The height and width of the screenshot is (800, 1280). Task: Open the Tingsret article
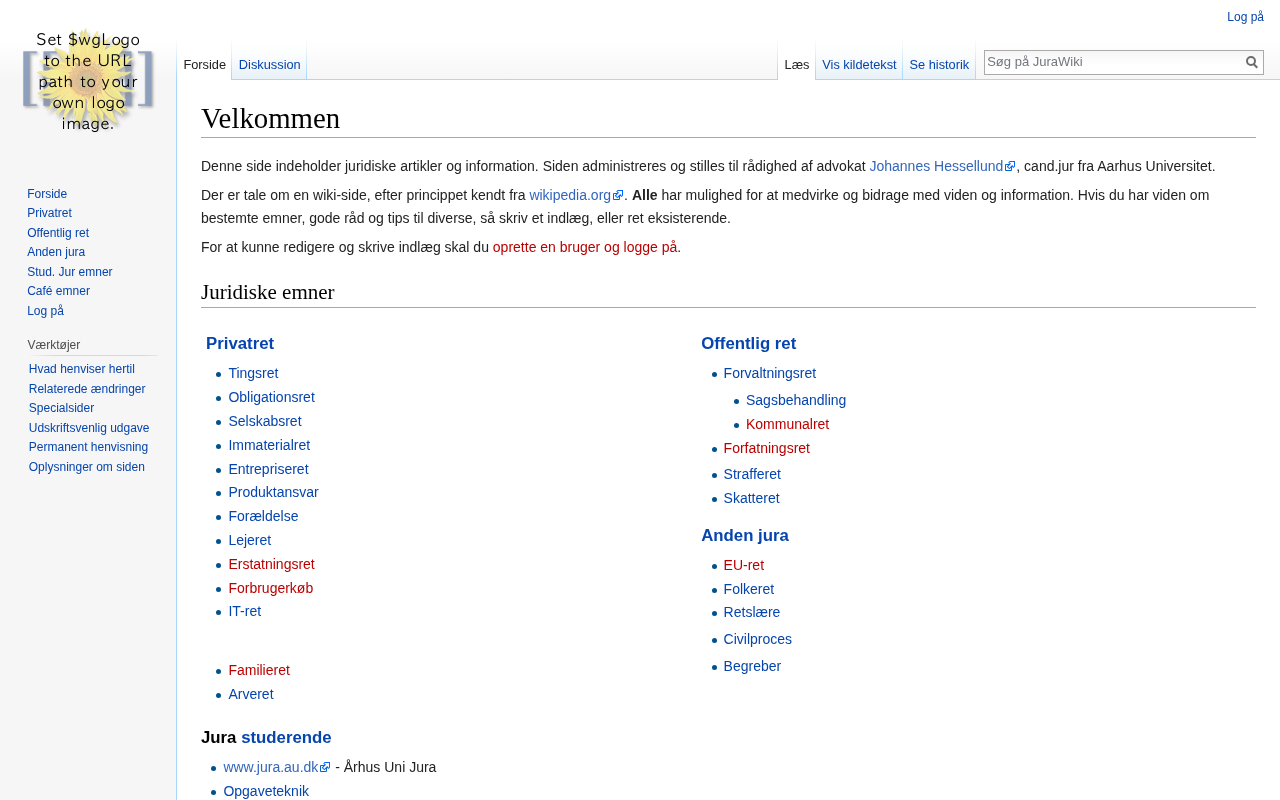pyautogui.click(x=253, y=373)
